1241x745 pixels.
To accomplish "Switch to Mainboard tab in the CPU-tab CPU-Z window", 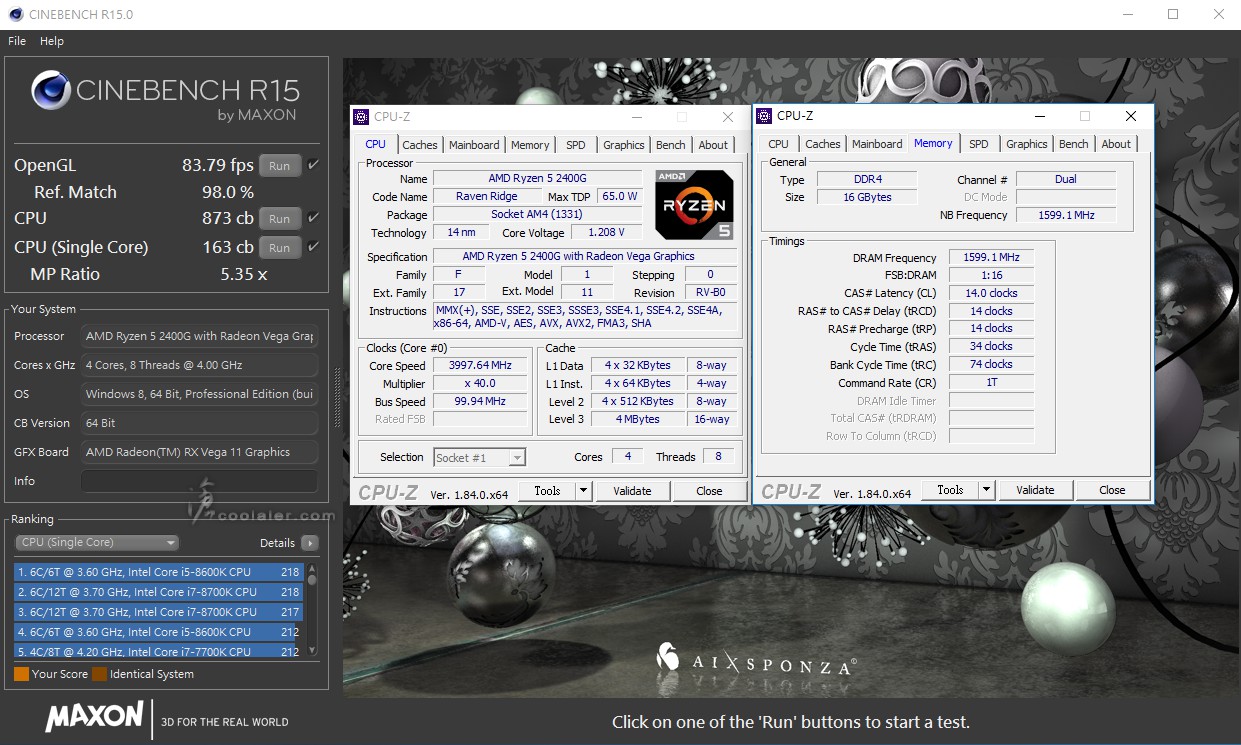I will (x=474, y=145).
